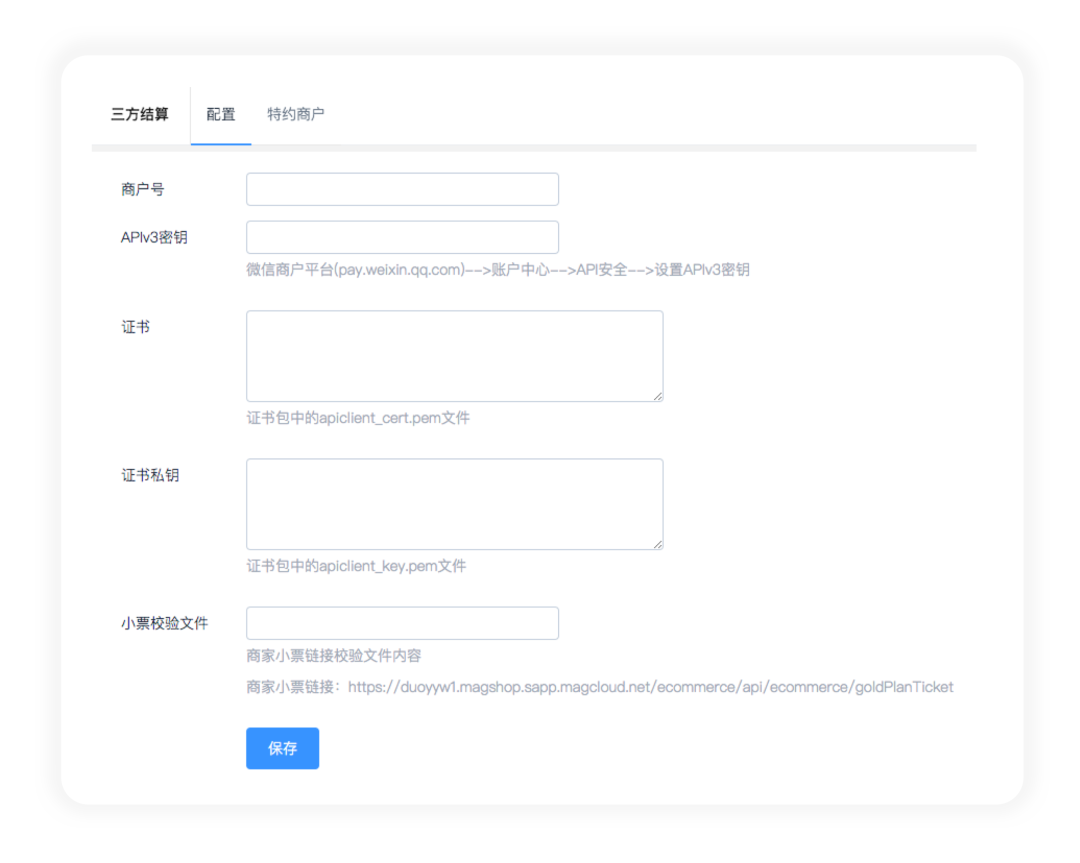This screenshot has width=1080, height=863.
Task: Click the 小票校验文件 input field
Action: pos(402,623)
